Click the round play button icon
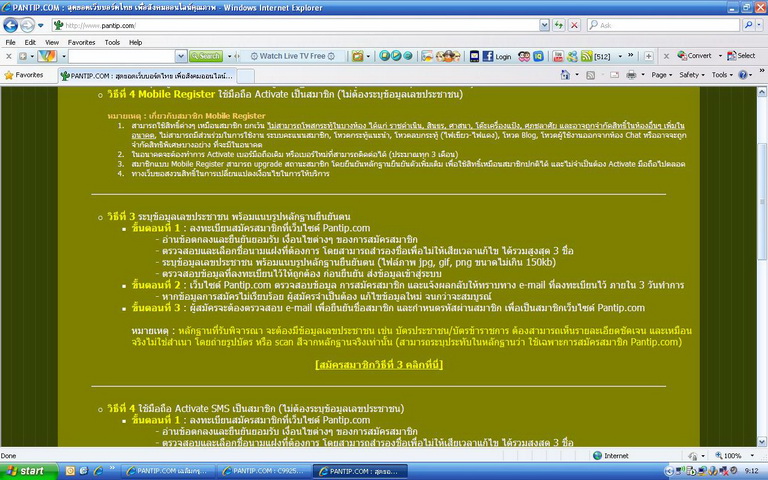This screenshot has width=768, height=480. (x=396, y=56)
